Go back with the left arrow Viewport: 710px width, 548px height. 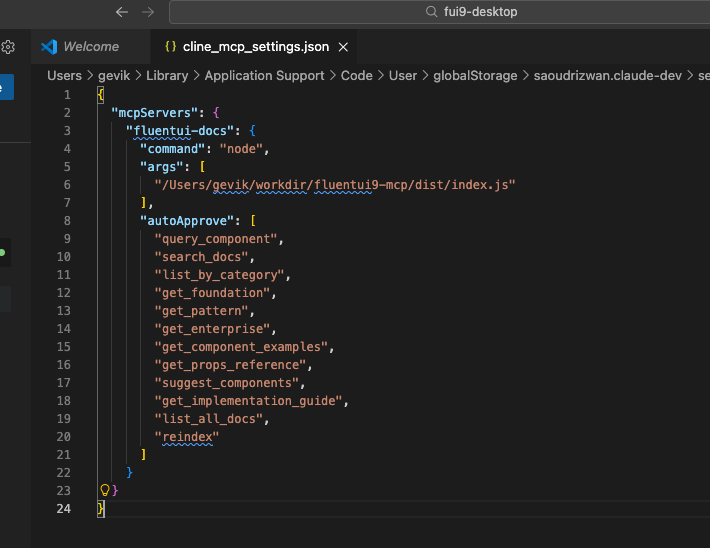pos(122,12)
